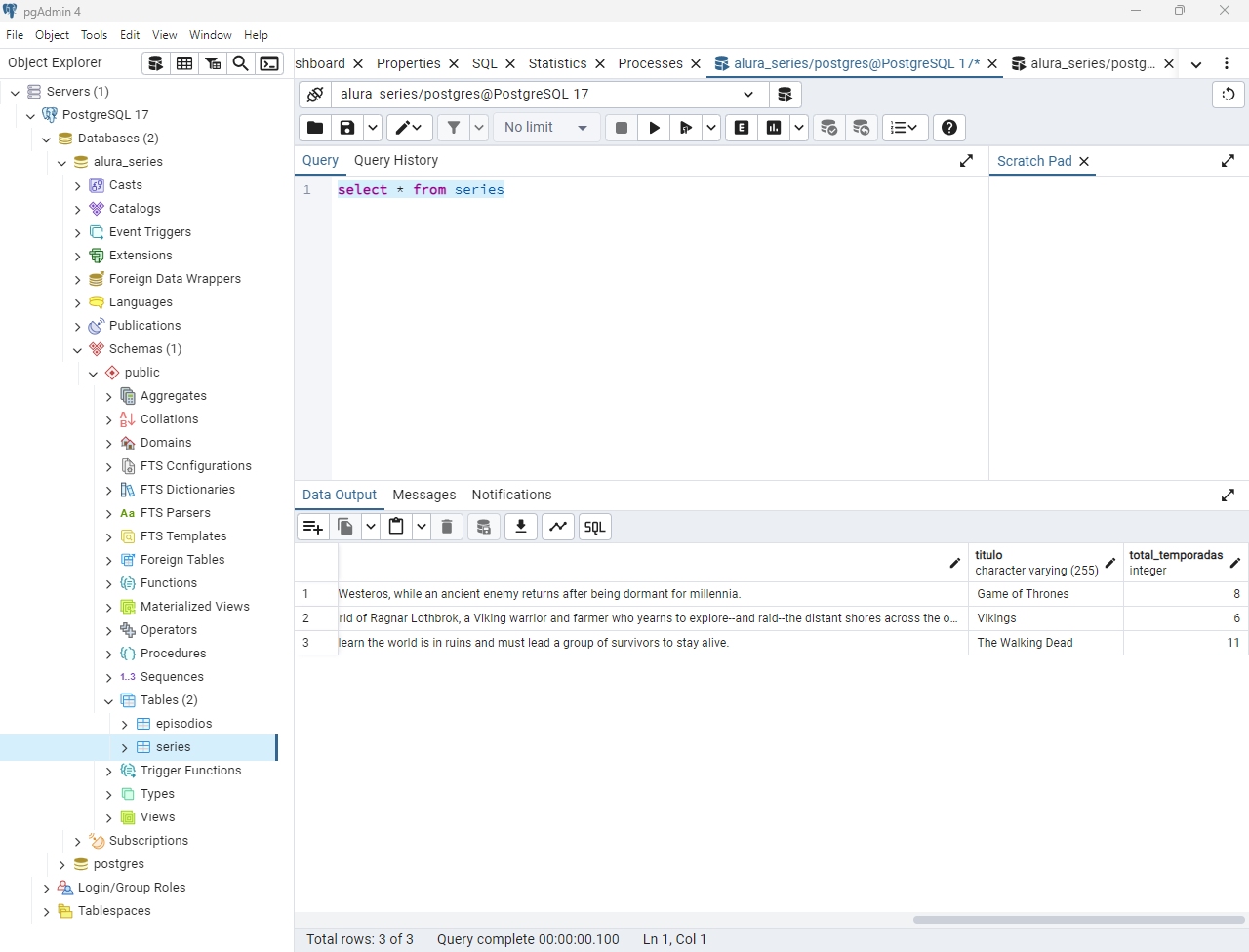The width and height of the screenshot is (1249, 952).
Task: Run the Explain button
Action: (742, 128)
